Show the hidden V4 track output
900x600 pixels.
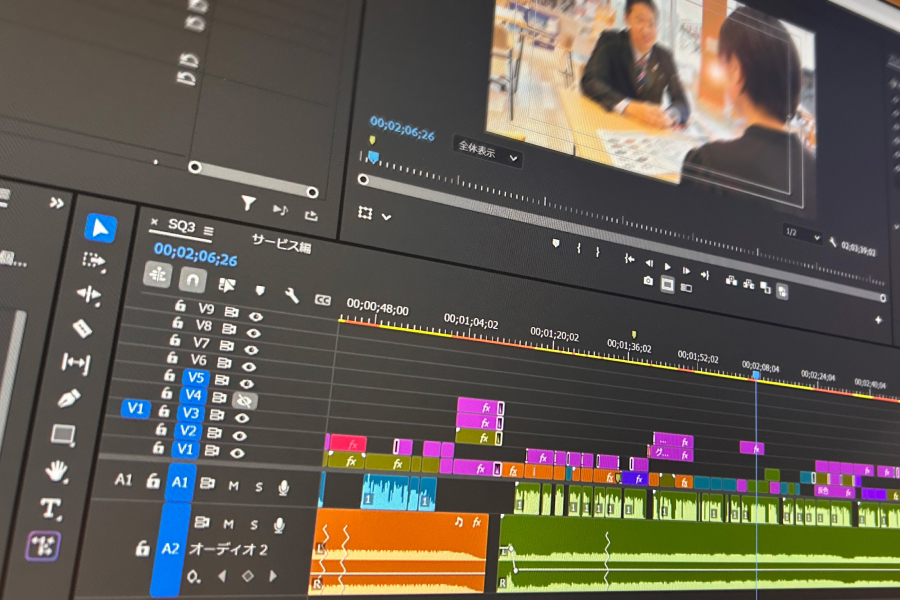coord(245,400)
